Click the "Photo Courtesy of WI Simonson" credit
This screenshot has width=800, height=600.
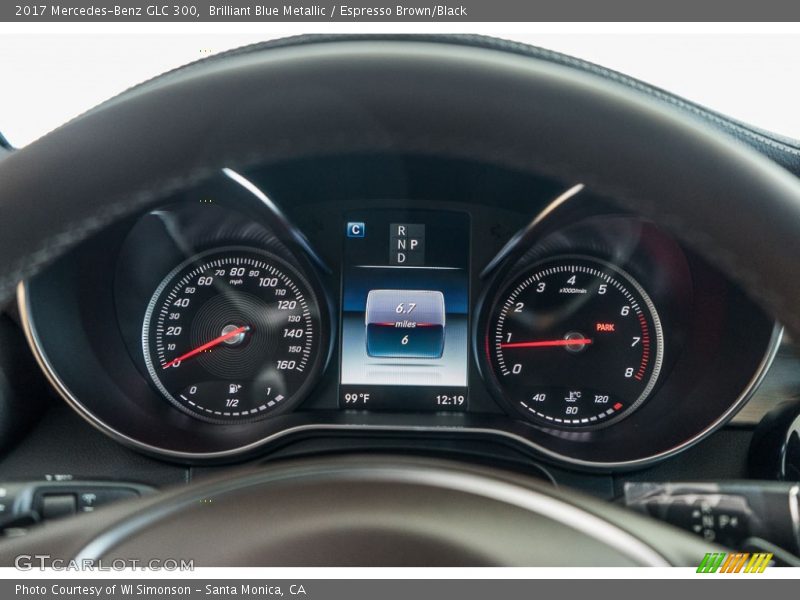click(x=103, y=590)
